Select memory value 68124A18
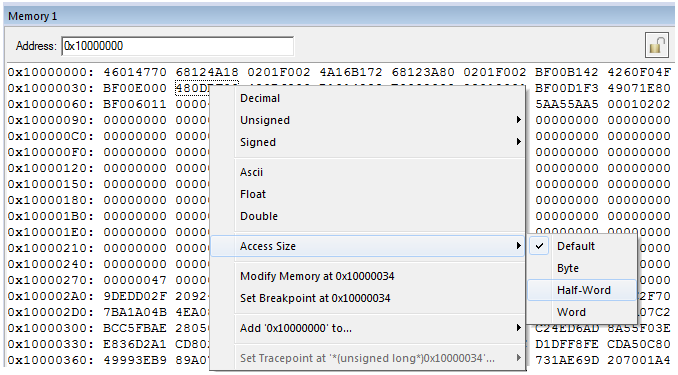This screenshot has height=375, width=678. point(207,72)
